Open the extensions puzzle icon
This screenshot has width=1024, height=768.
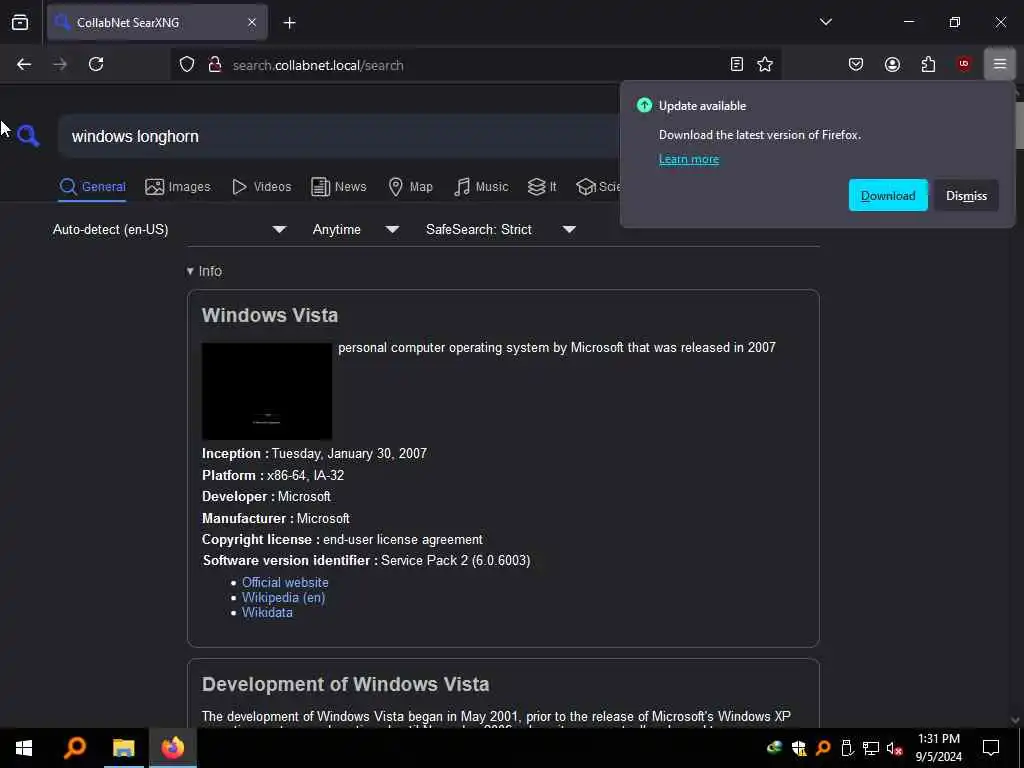coord(928,64)
